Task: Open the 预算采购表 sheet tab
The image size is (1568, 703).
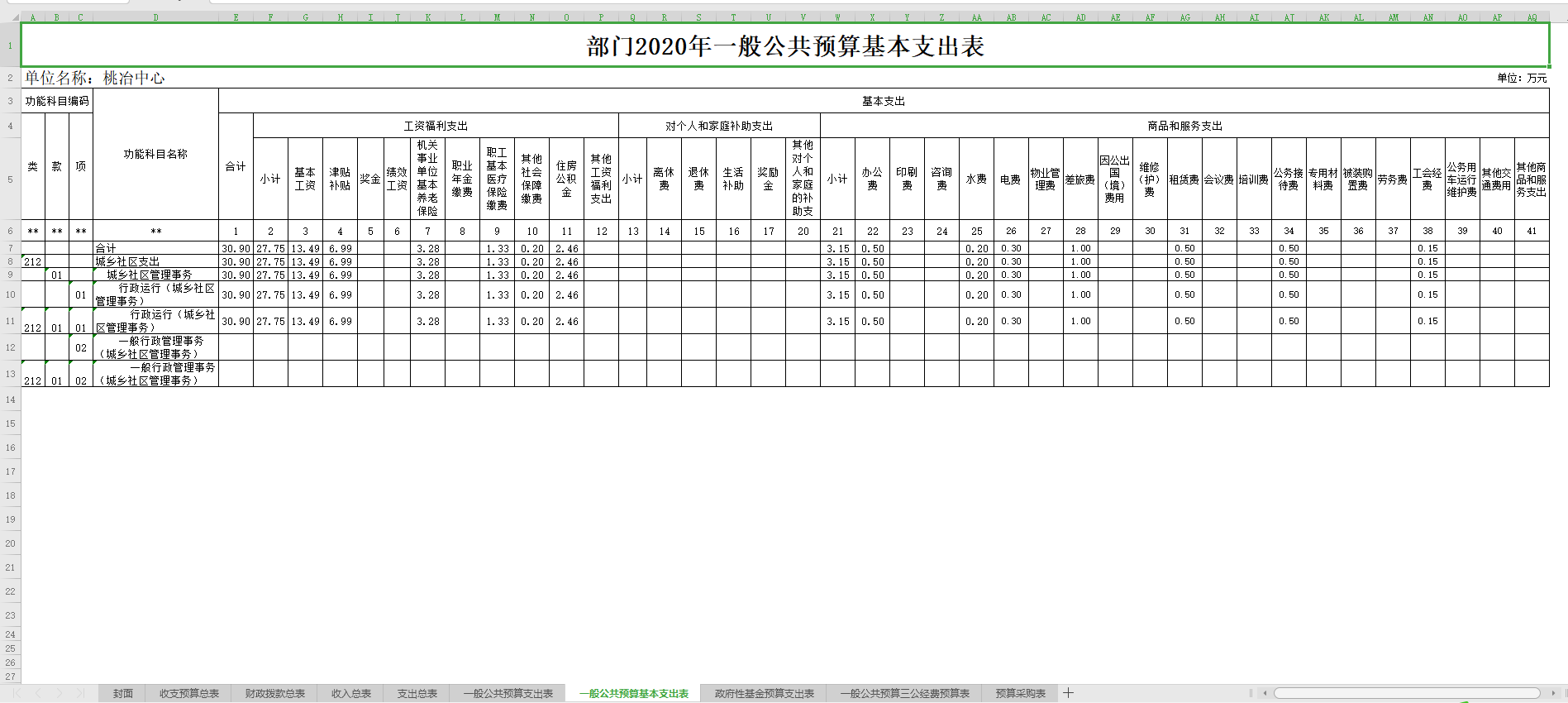Action: [1021, 694]
